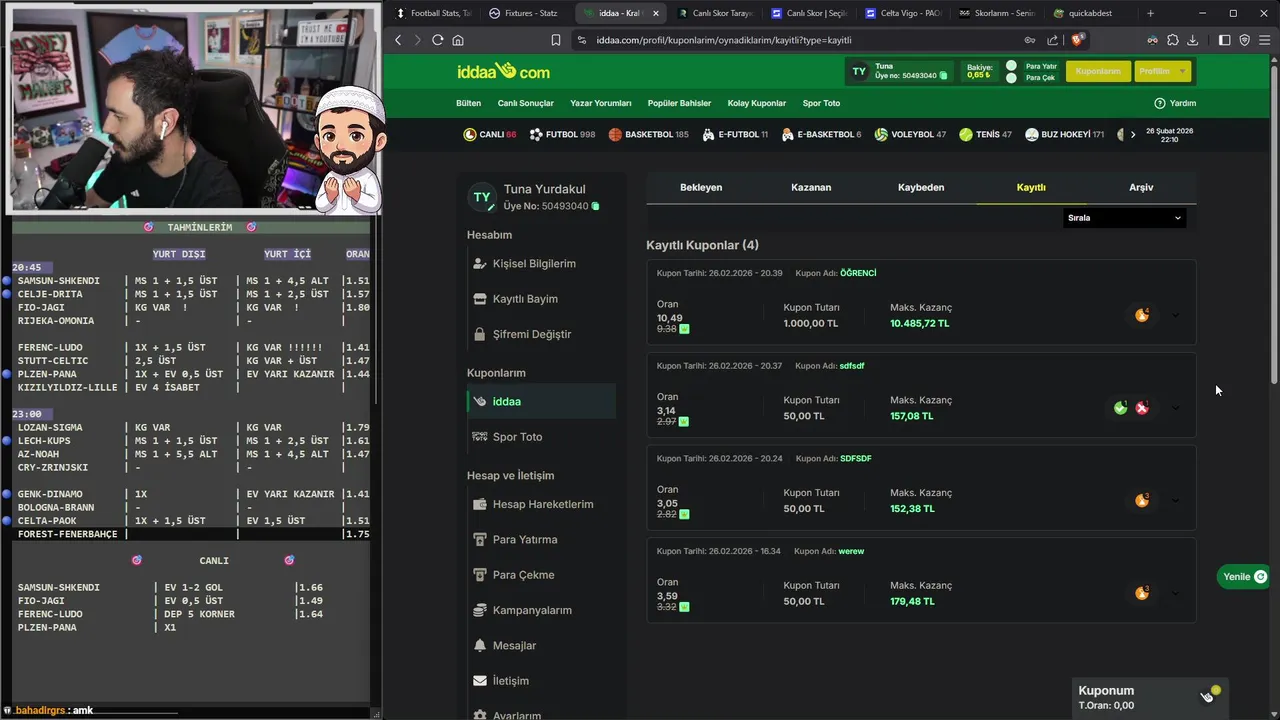Copy member number under Tuna Yurdakul
1280x720 pixels.
tap(595, 206)
